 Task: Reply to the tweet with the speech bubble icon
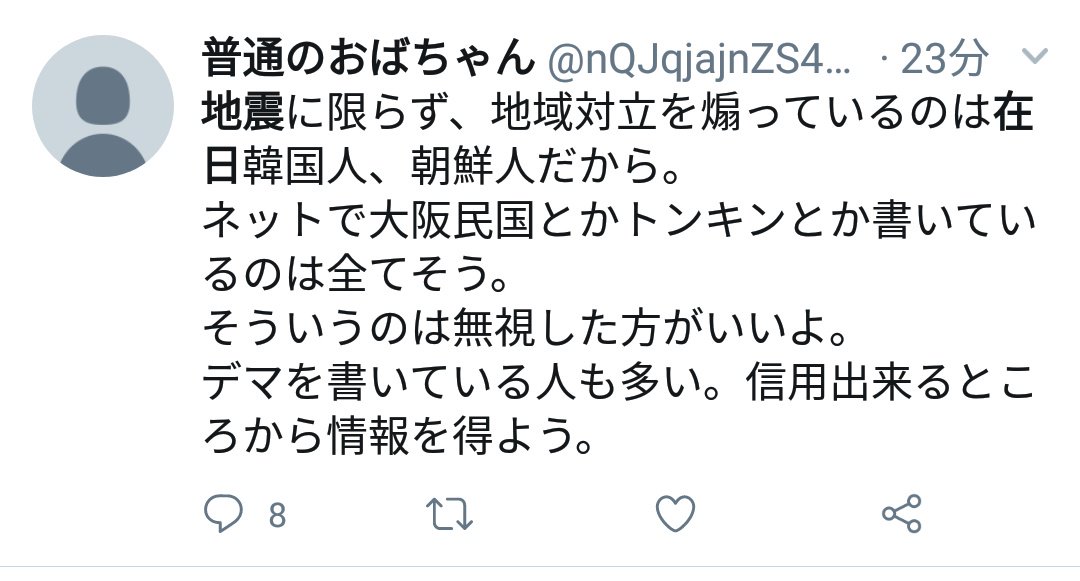(x=223, y=514)
